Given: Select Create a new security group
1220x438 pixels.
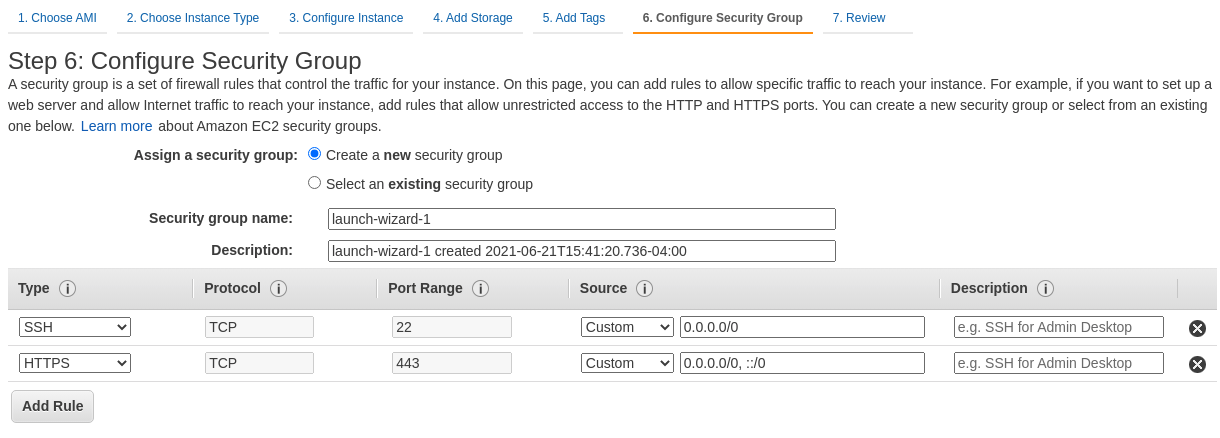Looking at the screenshot, I should pyautogui.click(x=315, y=154).
